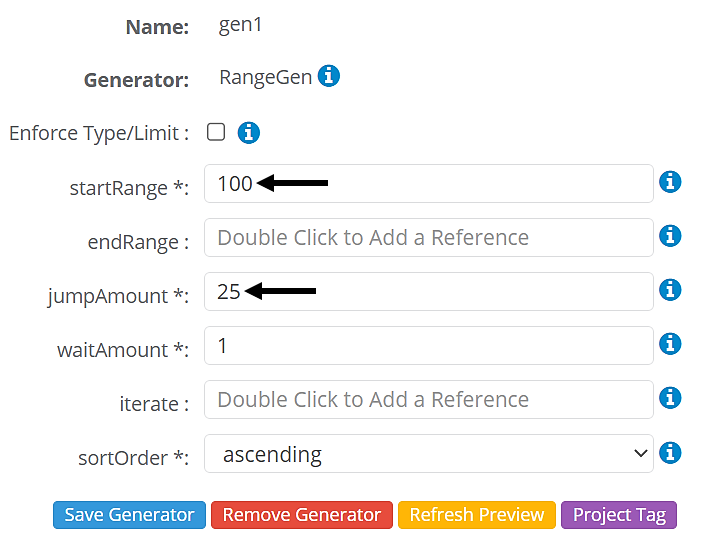The image size is (724, 553).
Task: Click Refresh Preview button
Action: (477, 515)
